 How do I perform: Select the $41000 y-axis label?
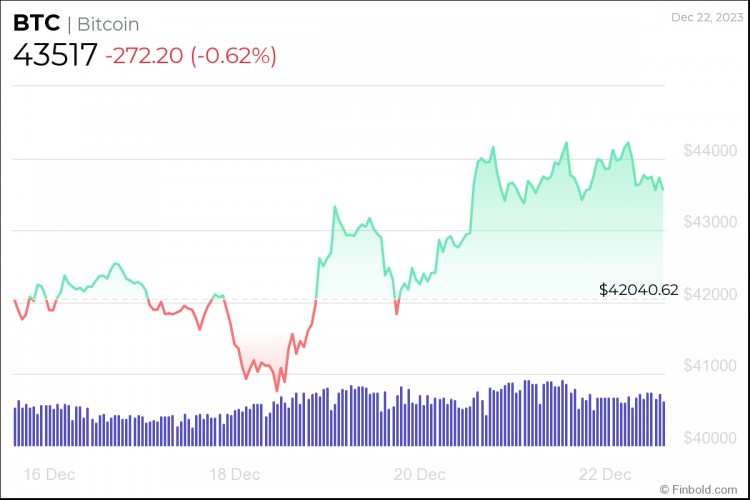pos(711,366)
